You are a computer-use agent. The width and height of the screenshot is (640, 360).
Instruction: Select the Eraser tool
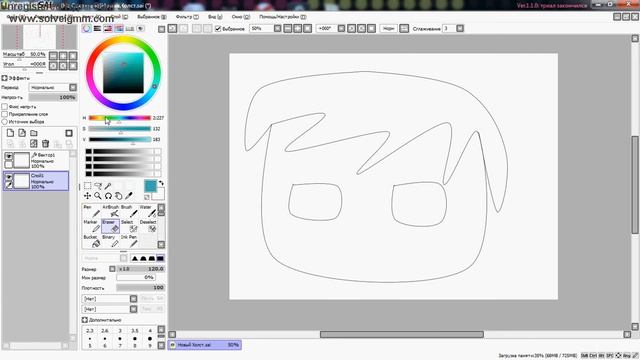click(110, 226)
